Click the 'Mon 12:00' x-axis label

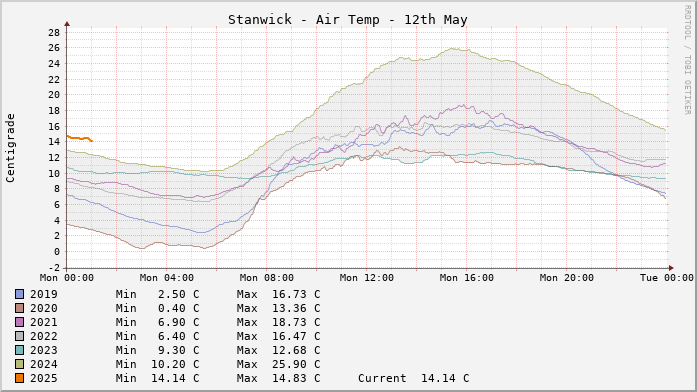pos(367,278)
